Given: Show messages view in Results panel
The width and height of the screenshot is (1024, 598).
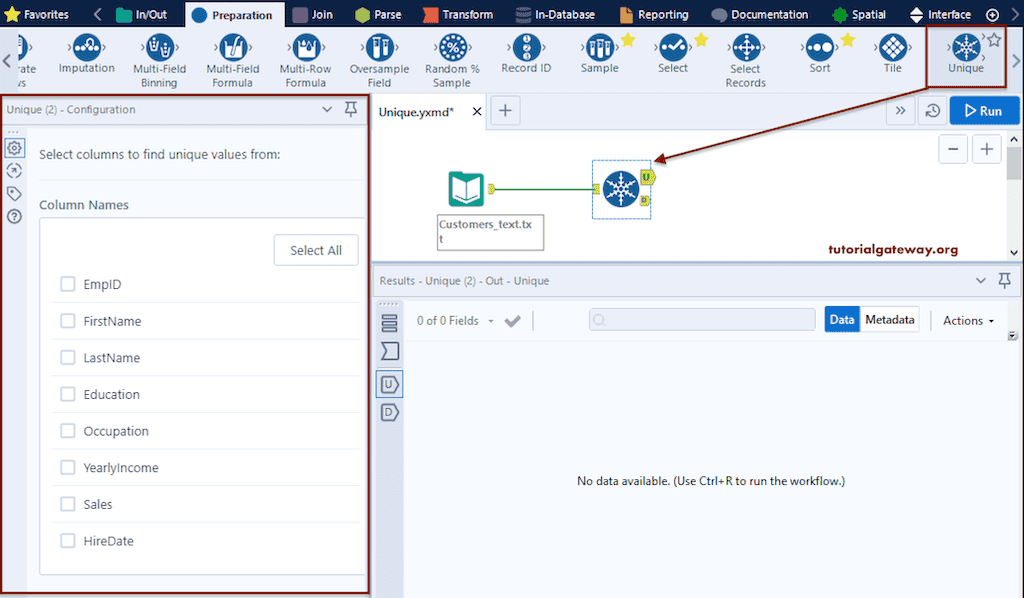Looking at the screenshot, I should (x=389, y=323).
